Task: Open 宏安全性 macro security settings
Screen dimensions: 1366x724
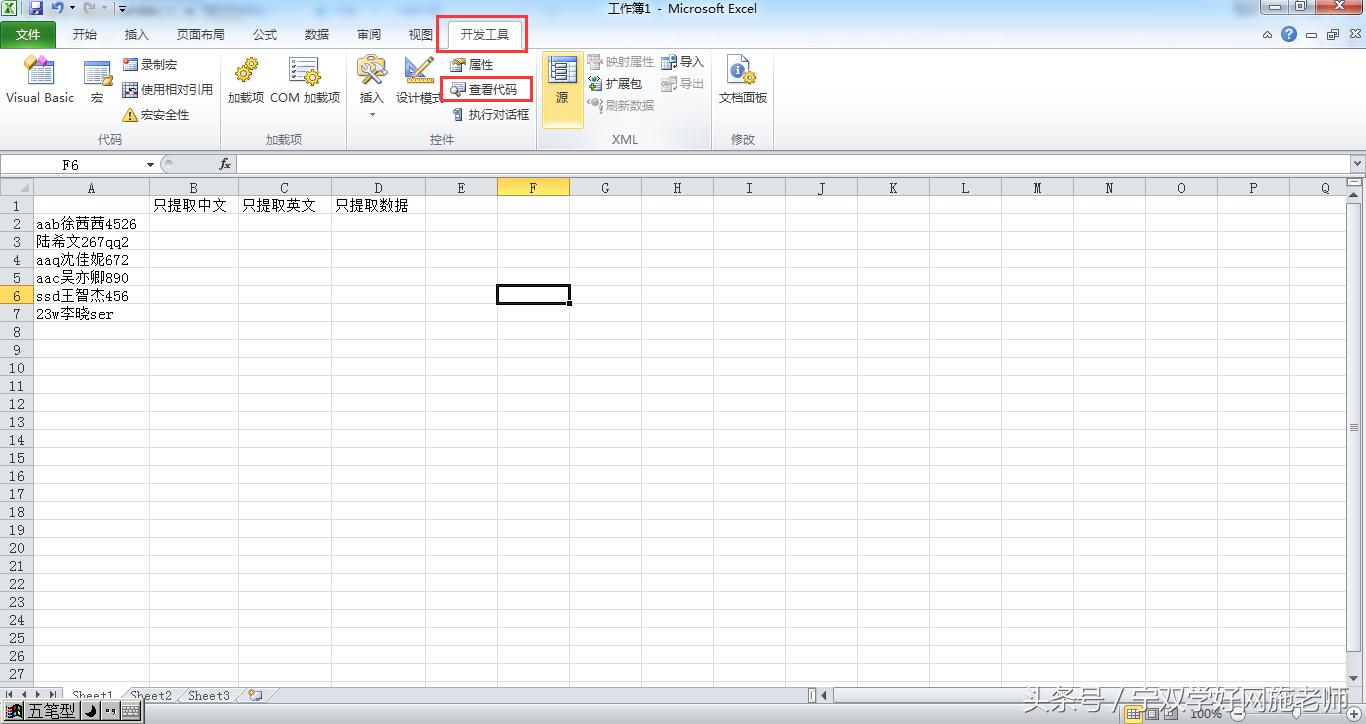Action: coord(156,115)
